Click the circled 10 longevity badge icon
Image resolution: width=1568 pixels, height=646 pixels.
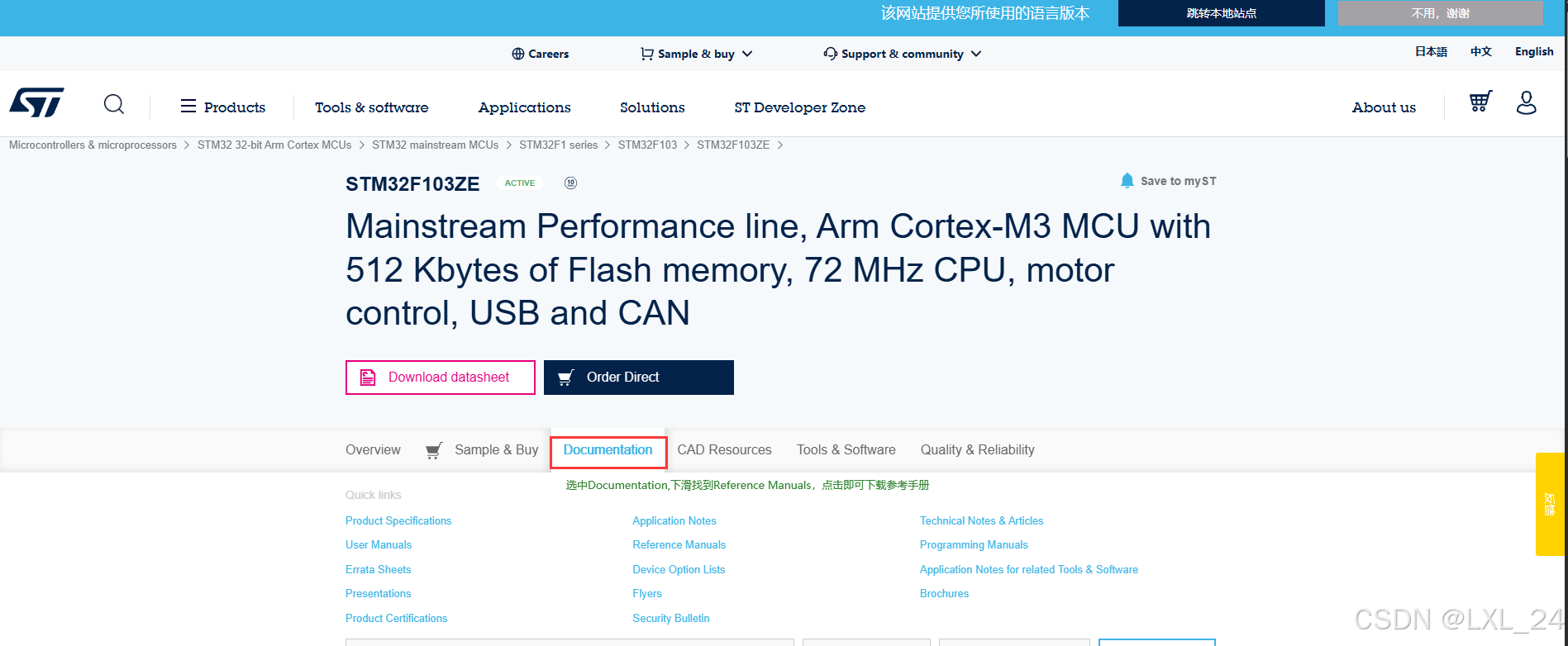point(570,183)
